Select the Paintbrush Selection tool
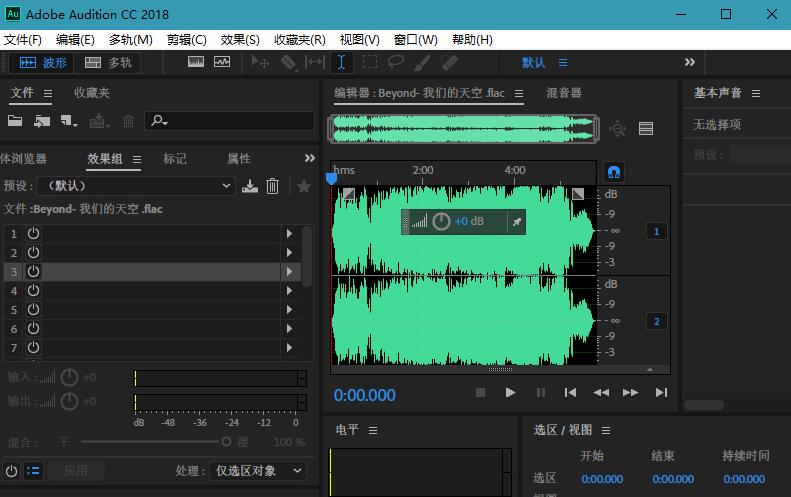The width and height of the screenshot is (791, 497). (x=422, y=63)
